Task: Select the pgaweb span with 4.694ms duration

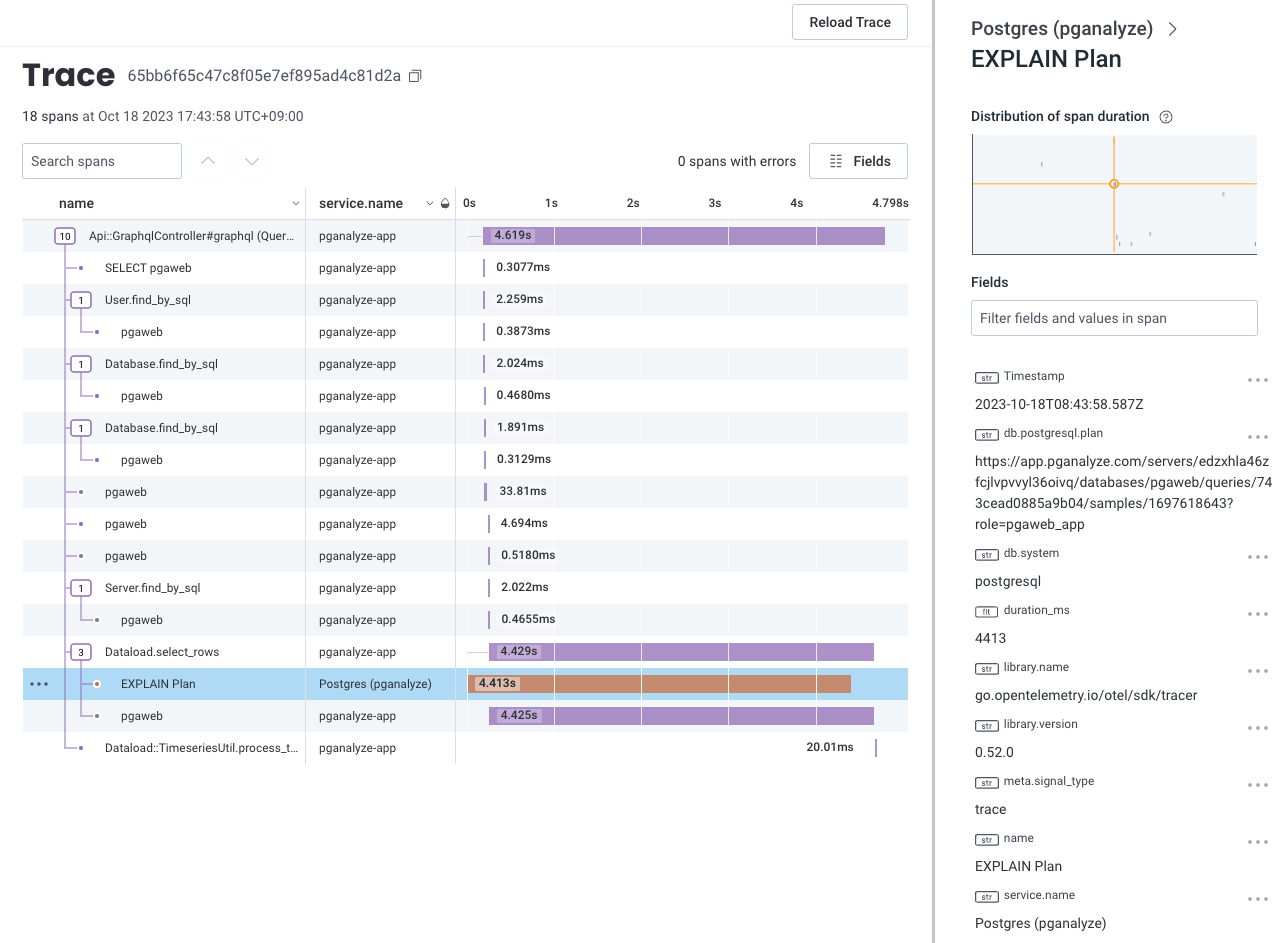Action: tap(465, 524)
